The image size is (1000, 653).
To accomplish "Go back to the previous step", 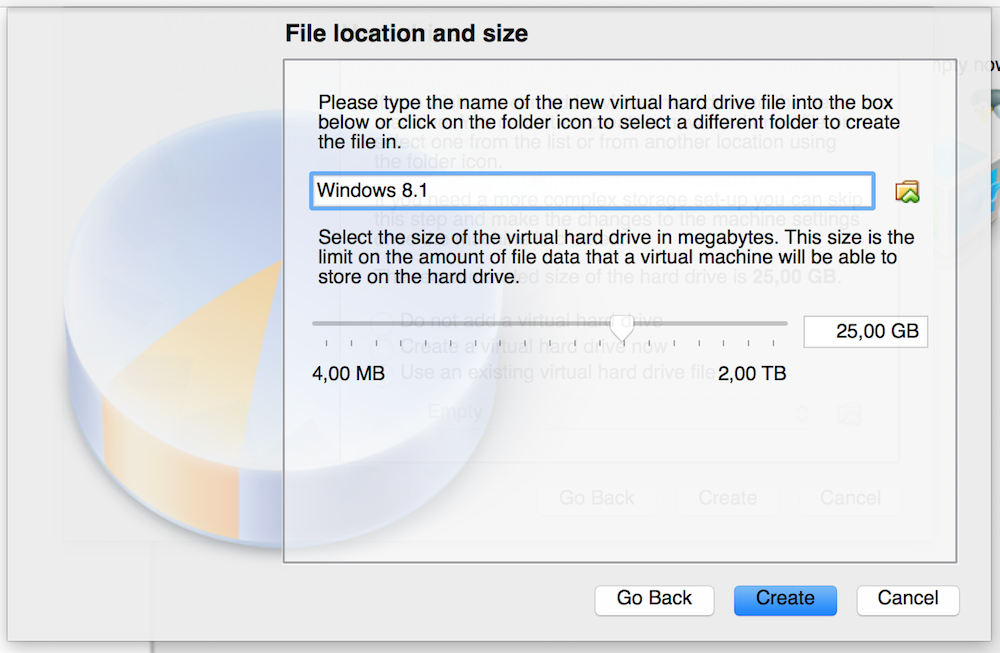I will click(654, 599).
